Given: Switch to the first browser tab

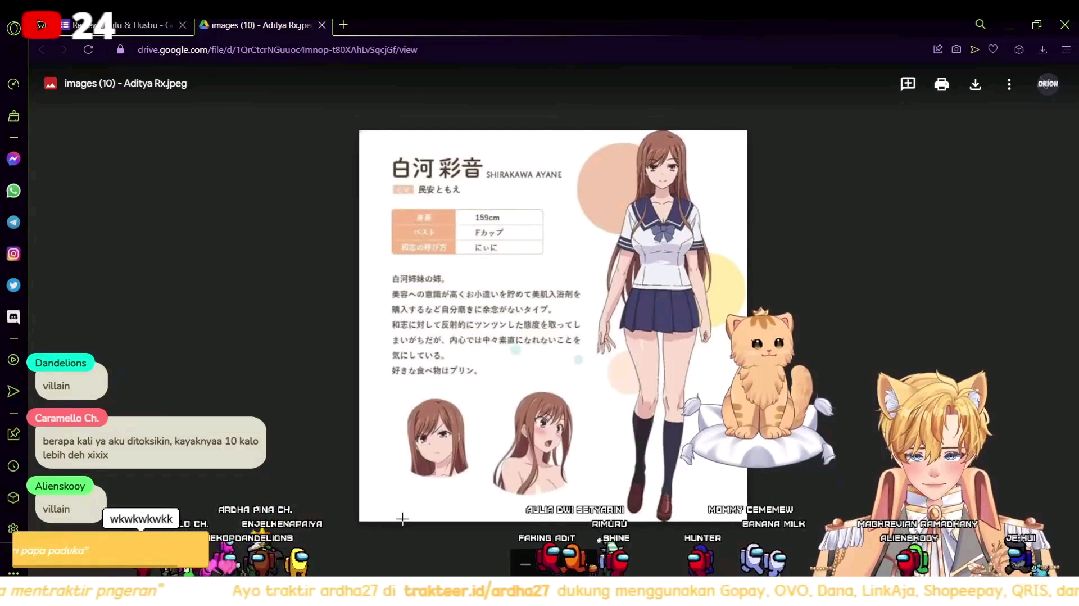Looking at the screenshot, I should click(122, 25).
